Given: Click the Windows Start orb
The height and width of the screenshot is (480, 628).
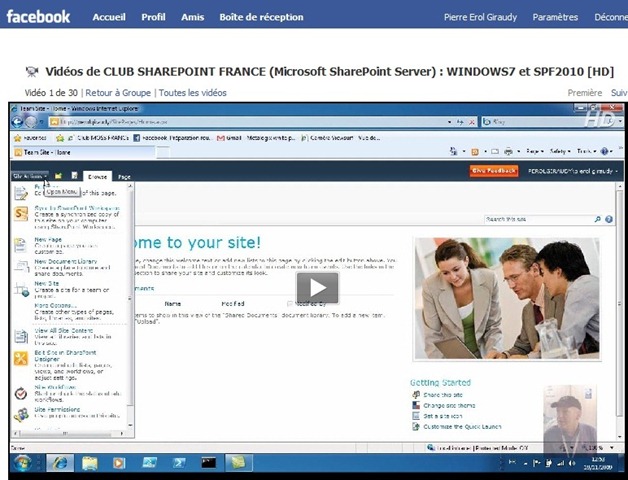Looking at the screenshot, I should pyautogui.click(x=22, y=464).
